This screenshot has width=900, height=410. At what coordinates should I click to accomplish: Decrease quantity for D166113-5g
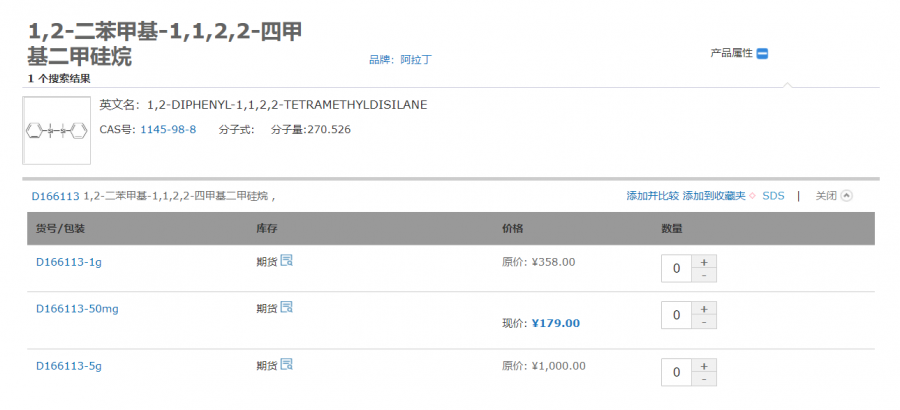click(703, 378)
